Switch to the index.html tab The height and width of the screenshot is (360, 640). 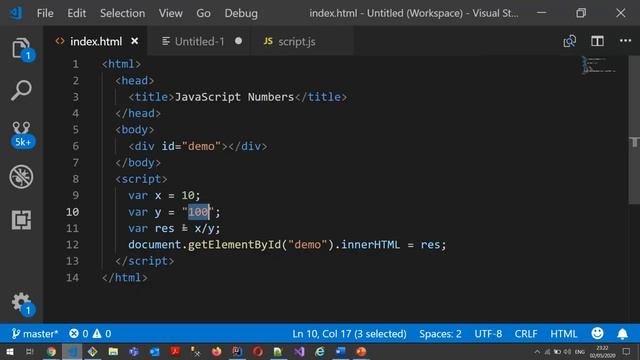click(96, 41)
